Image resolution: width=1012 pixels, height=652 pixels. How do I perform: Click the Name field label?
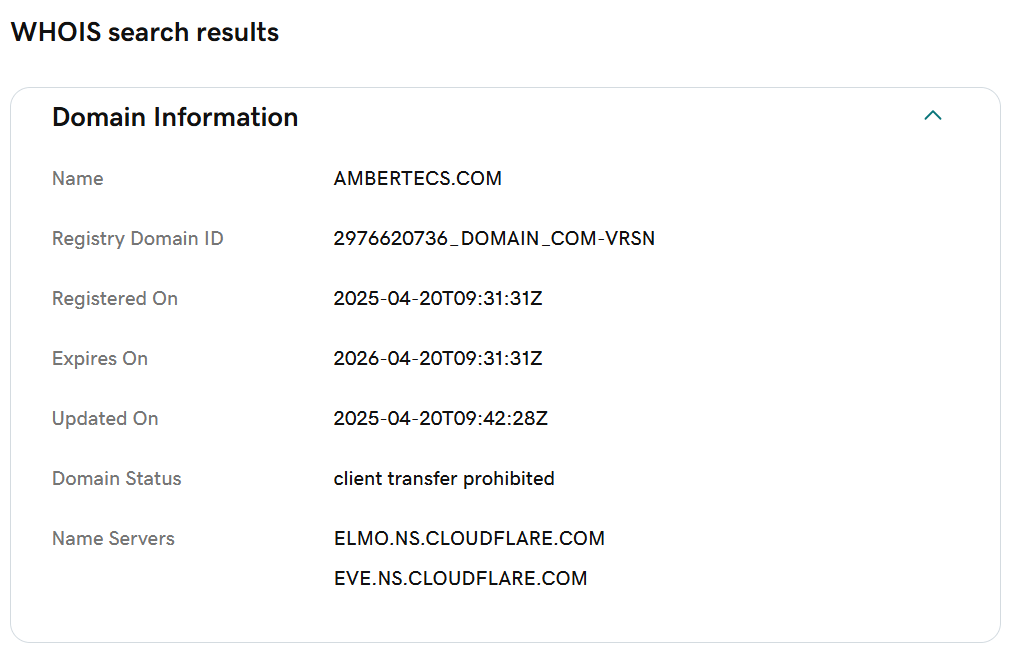coord(77,179)
